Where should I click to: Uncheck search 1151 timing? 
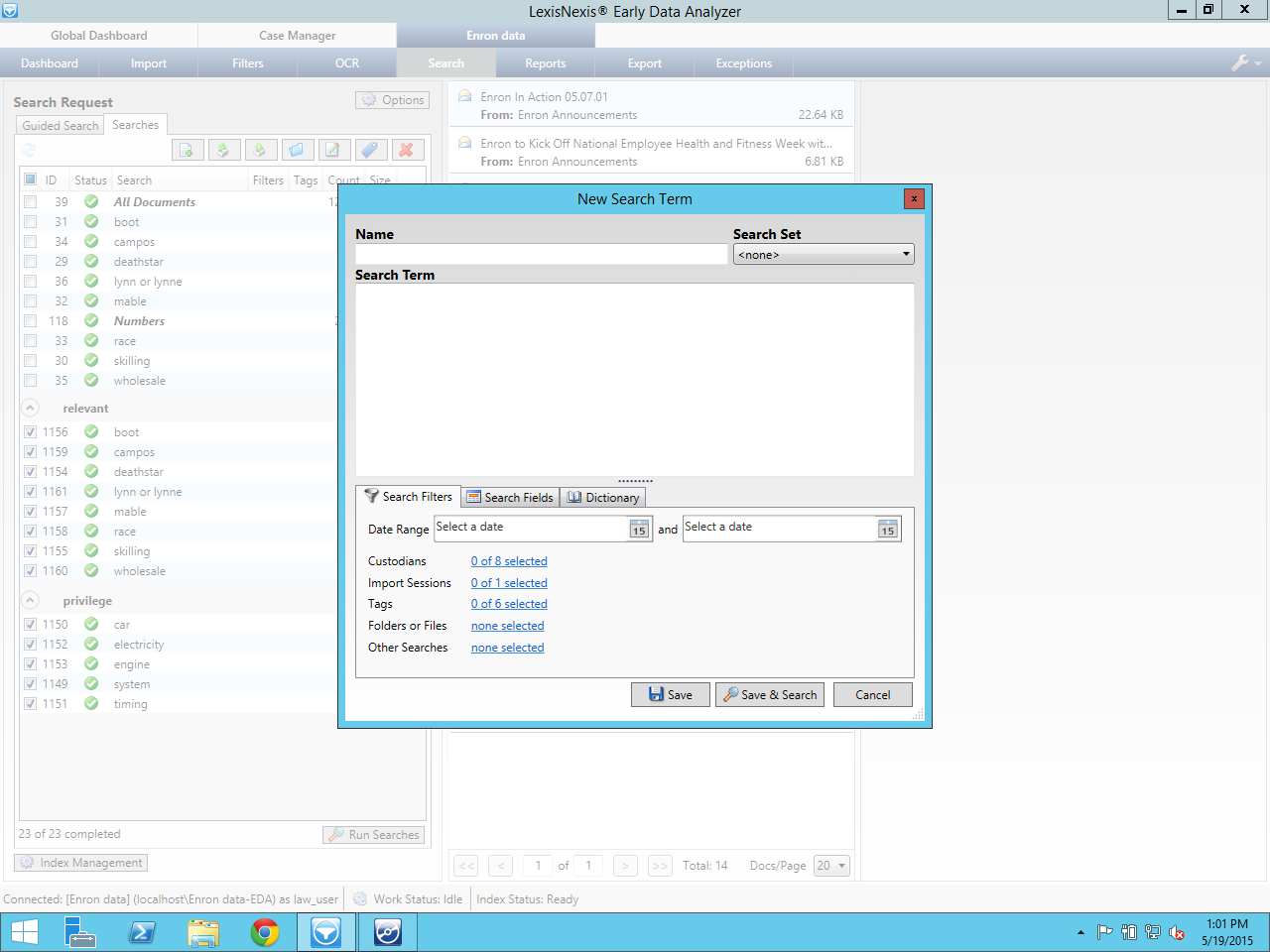(31, 704)
